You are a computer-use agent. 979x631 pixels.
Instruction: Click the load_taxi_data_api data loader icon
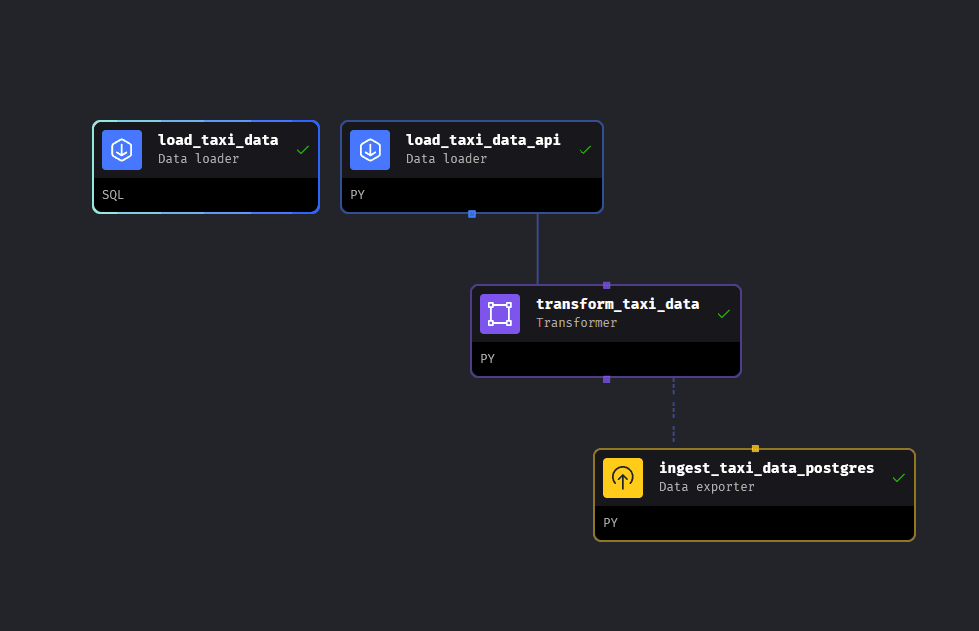pos(370,150)
